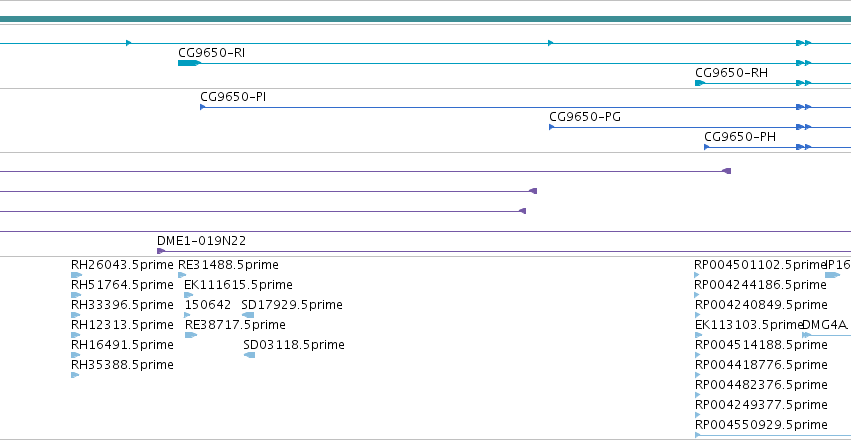Select the reverse arrow glyph under SD03118.5prime
The height and width of the screenshot is (440, 851).
click(x=249, y=355)
